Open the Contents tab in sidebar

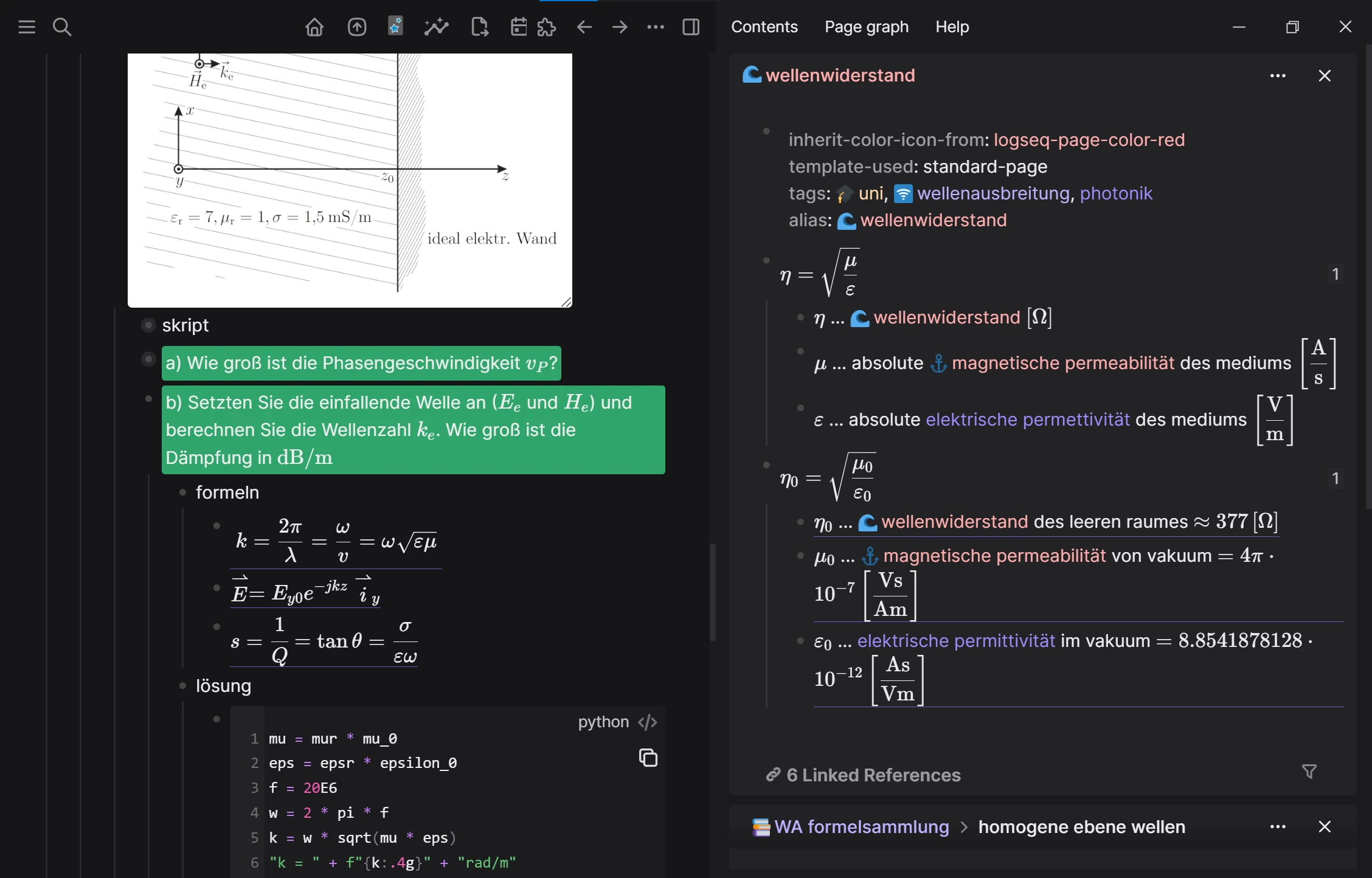click(x=764, y=27)
